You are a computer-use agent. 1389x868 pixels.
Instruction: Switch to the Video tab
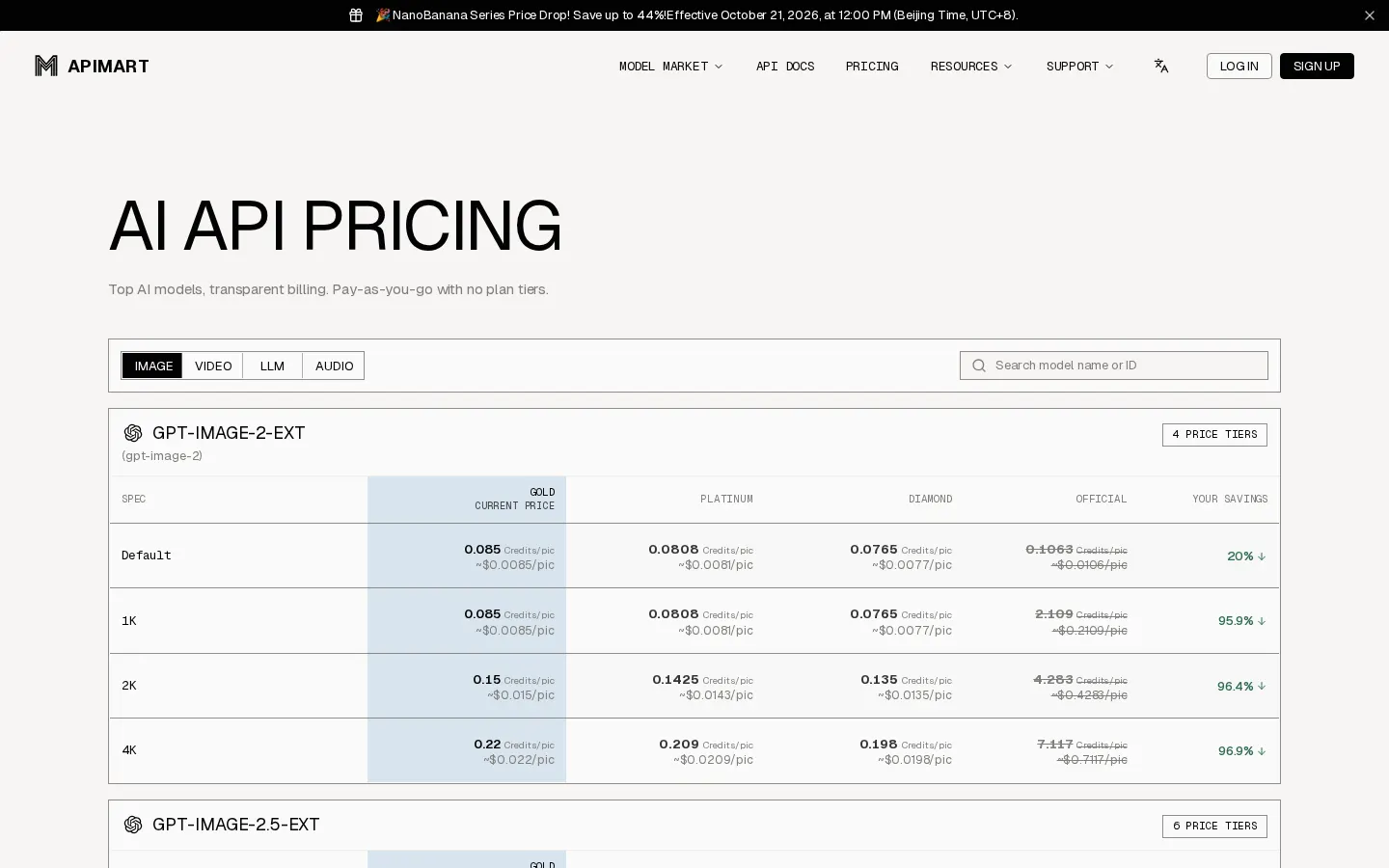pos(213,366)
